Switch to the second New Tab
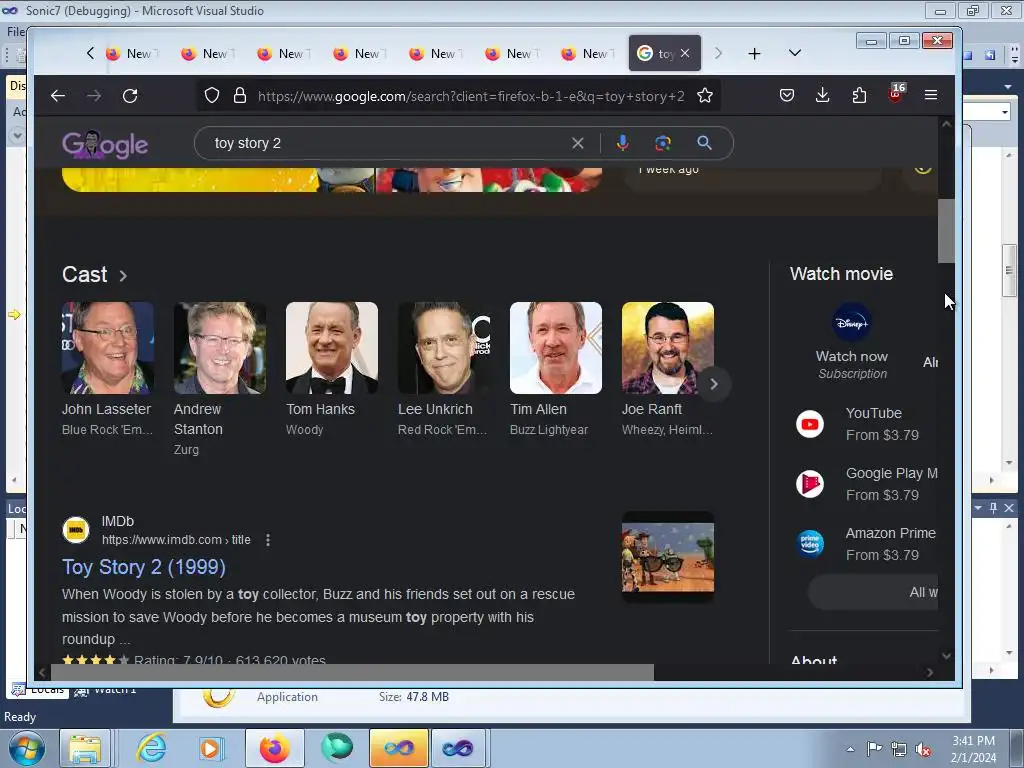 (206, 54)
